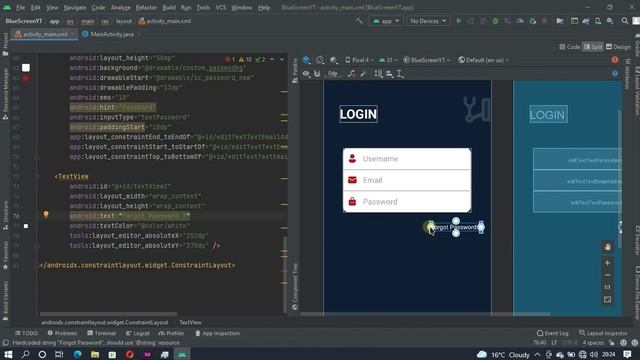
Task: Open the Palette panel tab
Action: [295, 71]
